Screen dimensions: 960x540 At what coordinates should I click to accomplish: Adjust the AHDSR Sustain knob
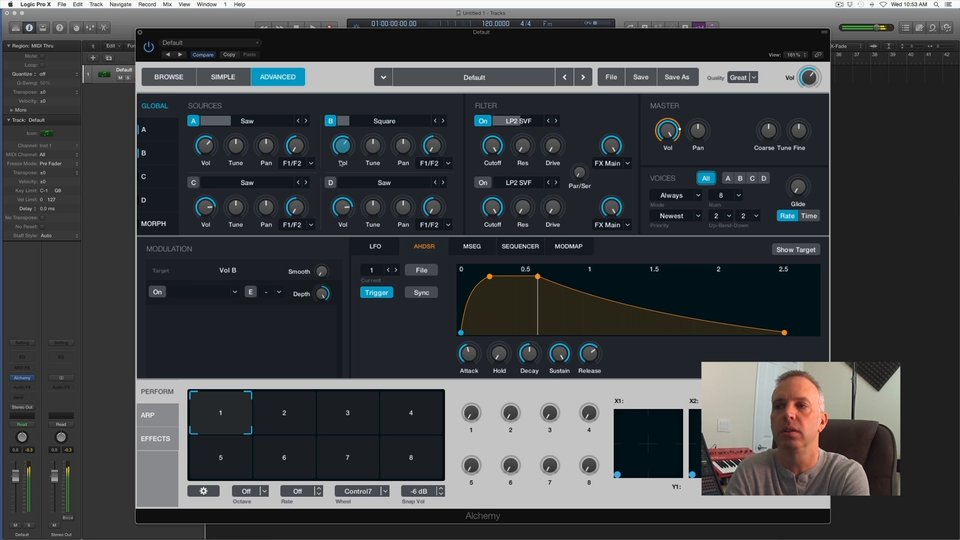click(559, 353)
